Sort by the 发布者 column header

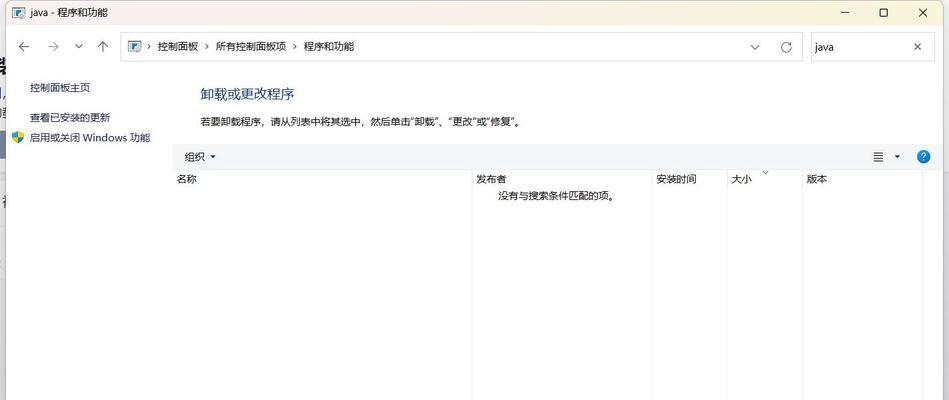pyautogui.click(x=562, y=179)
